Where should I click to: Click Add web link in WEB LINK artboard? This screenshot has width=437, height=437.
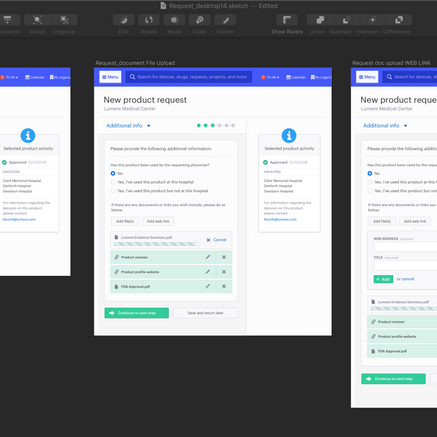[415, 221]
